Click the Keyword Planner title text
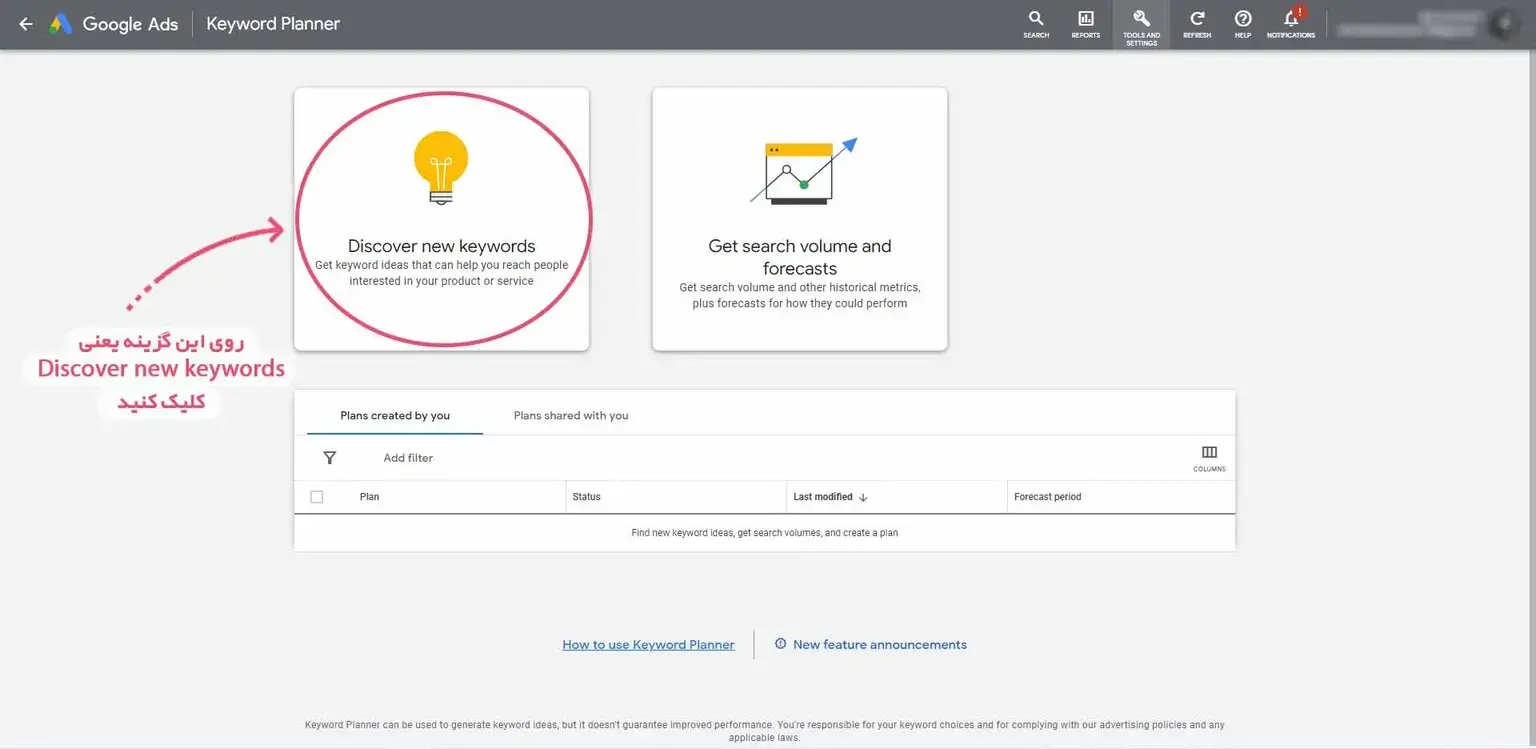The width and height of the screenshot is (1536, 749). pos(273,24)
